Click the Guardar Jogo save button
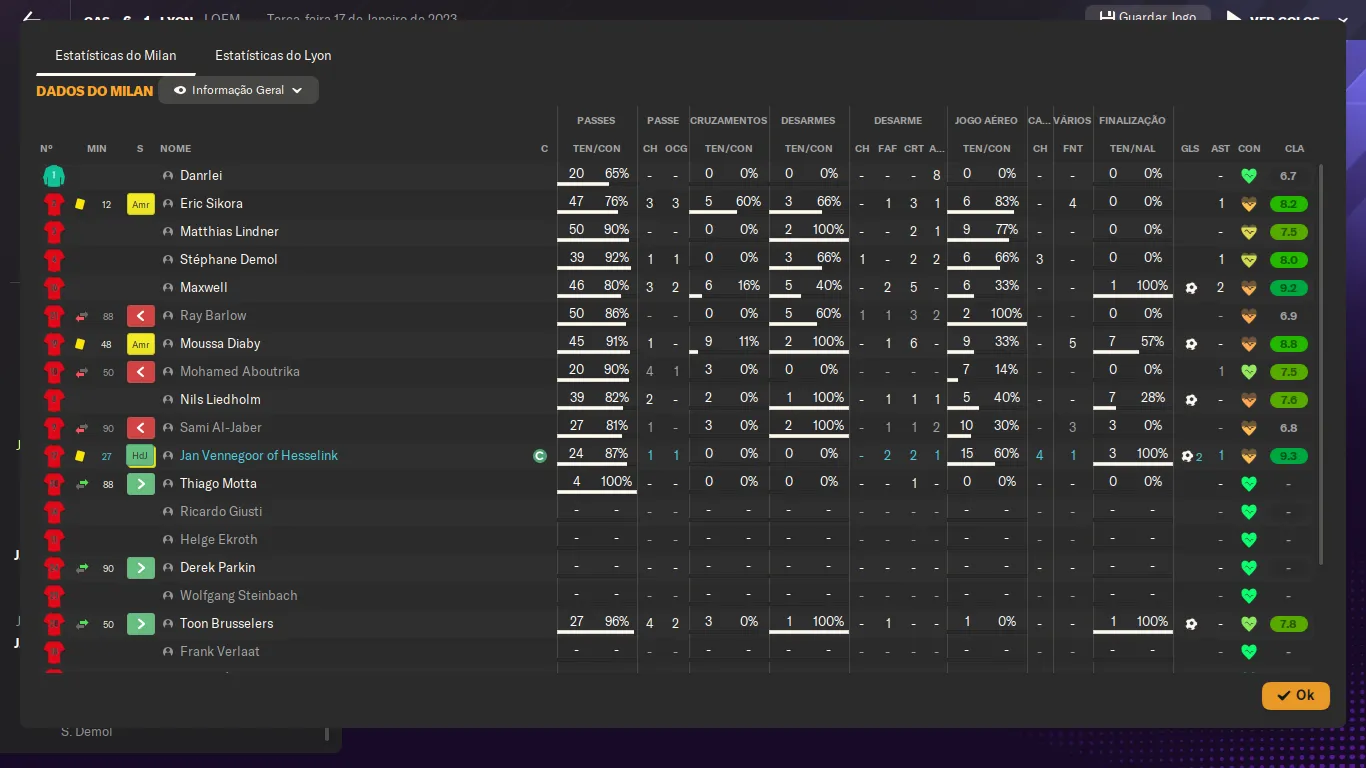This screenshot has height=768, width=1366. tap(1147, 17)
